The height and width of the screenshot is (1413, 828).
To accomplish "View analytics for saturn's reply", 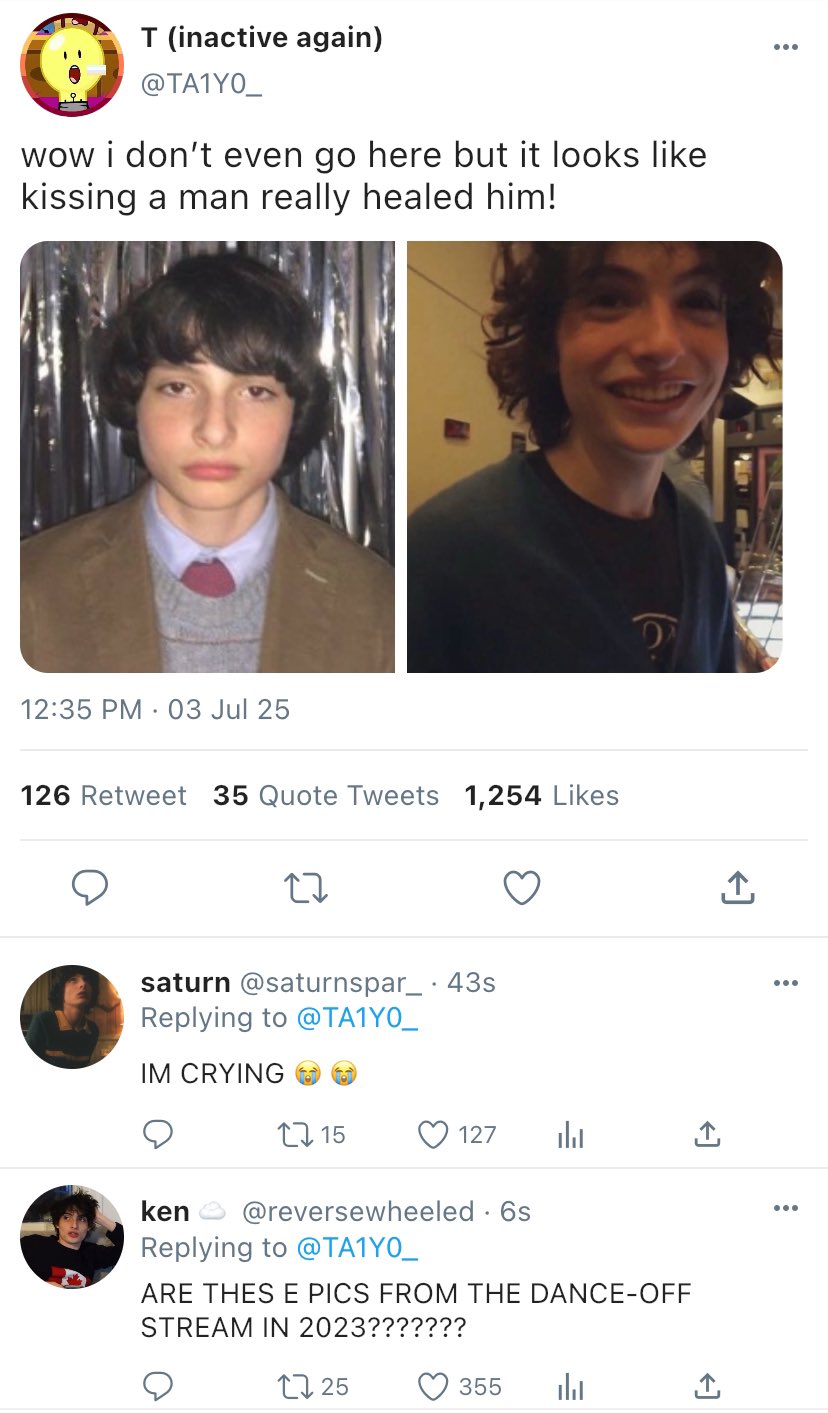I will 569,1135.
